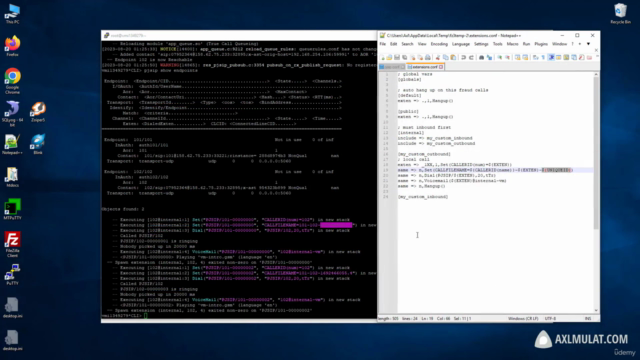The image size is (640, 360).
Task: Click the Zoom Out toolbar icon
Action: (507, 58)
